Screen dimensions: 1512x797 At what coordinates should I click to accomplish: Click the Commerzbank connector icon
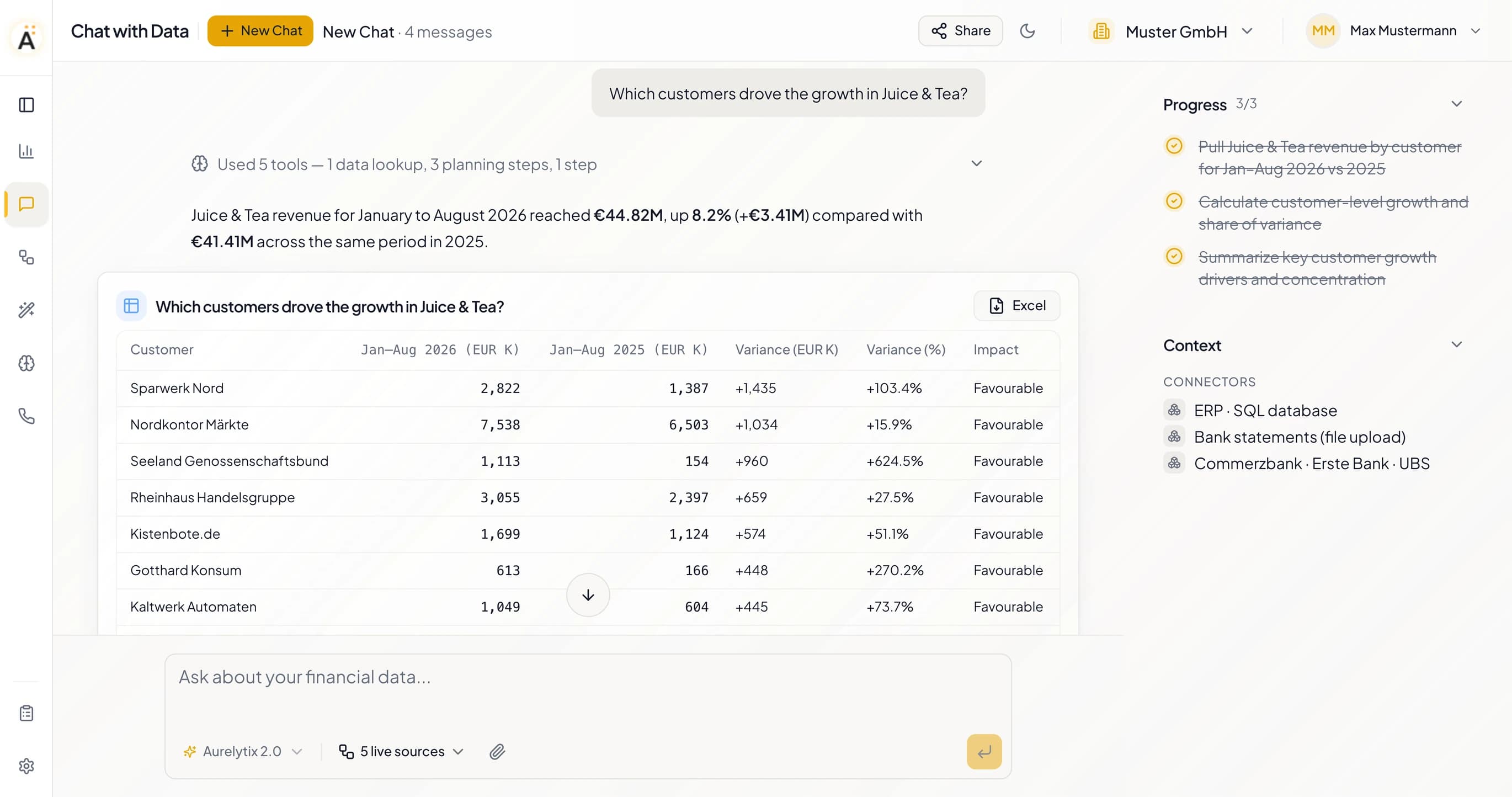point(1174,463)
